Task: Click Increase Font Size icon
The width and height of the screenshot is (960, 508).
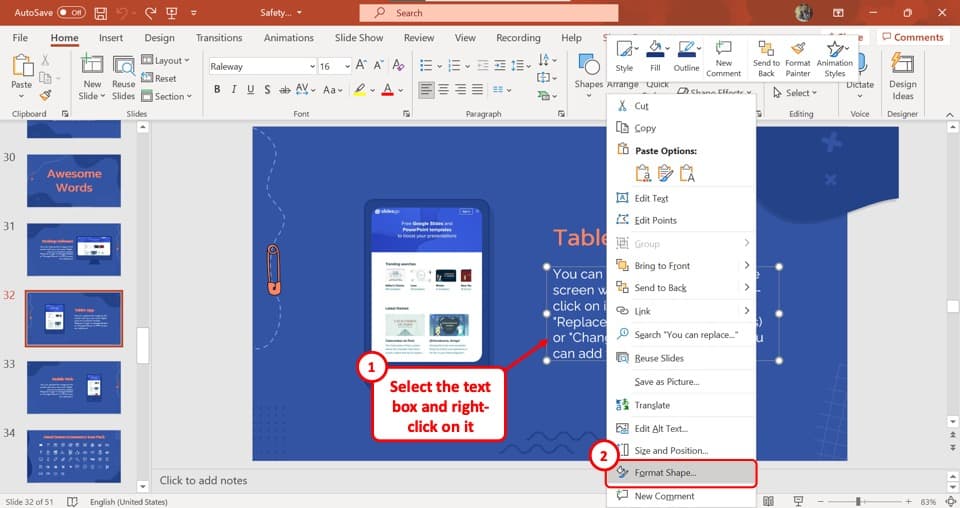Action: (x=361, y=64)
